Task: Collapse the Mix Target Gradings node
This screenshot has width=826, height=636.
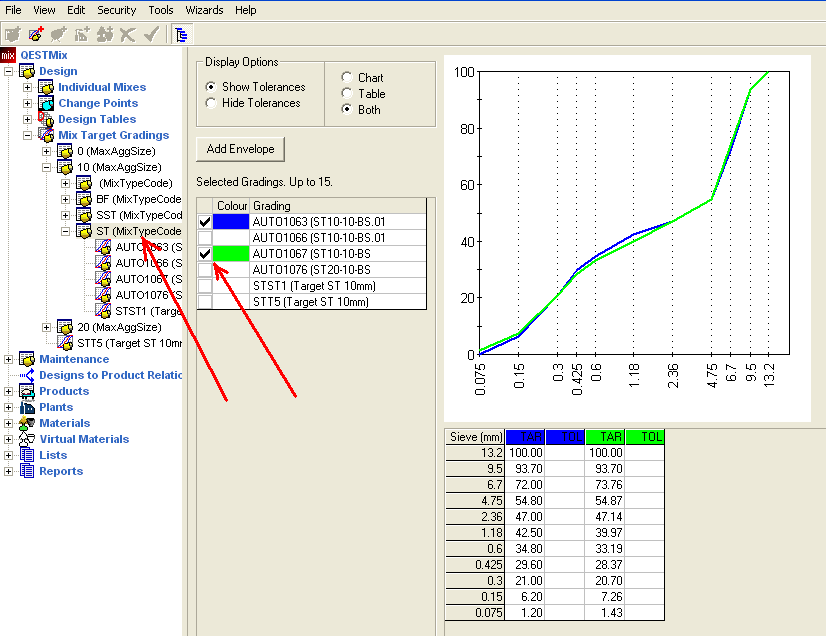Action: 28,135
